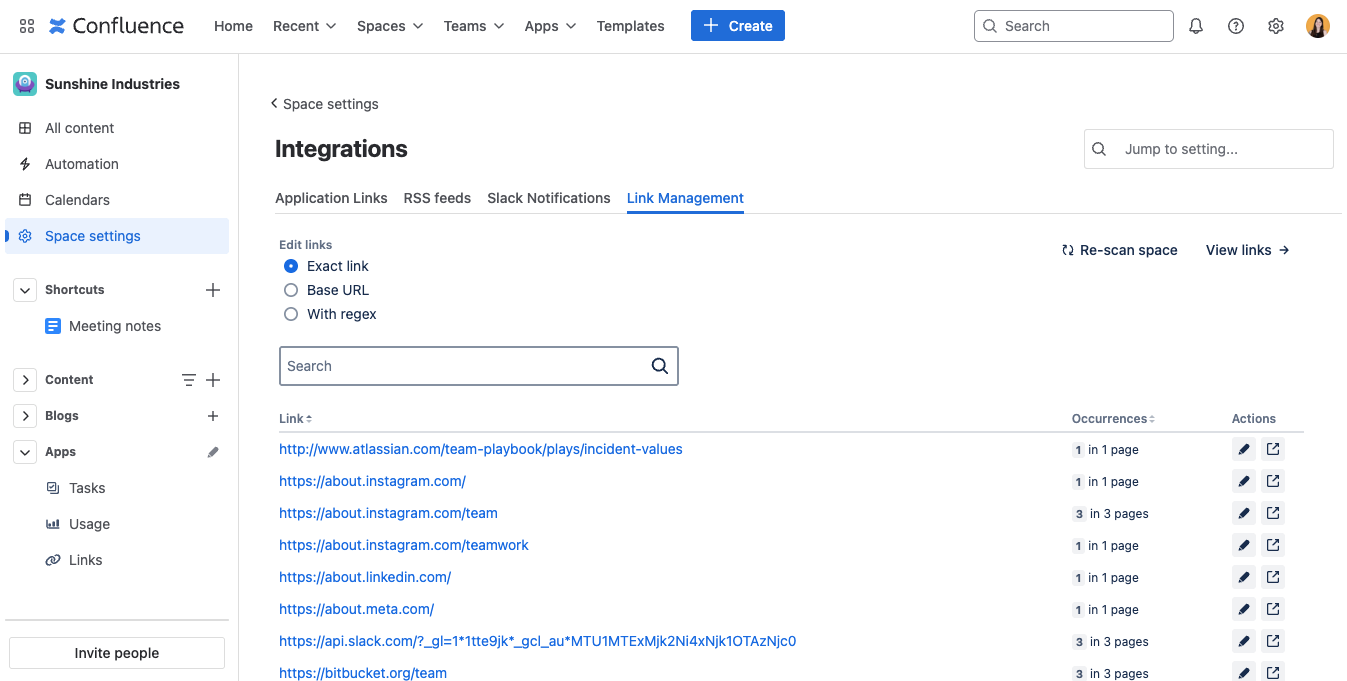Open the Usage app in sidebar

tap(89, 523)
